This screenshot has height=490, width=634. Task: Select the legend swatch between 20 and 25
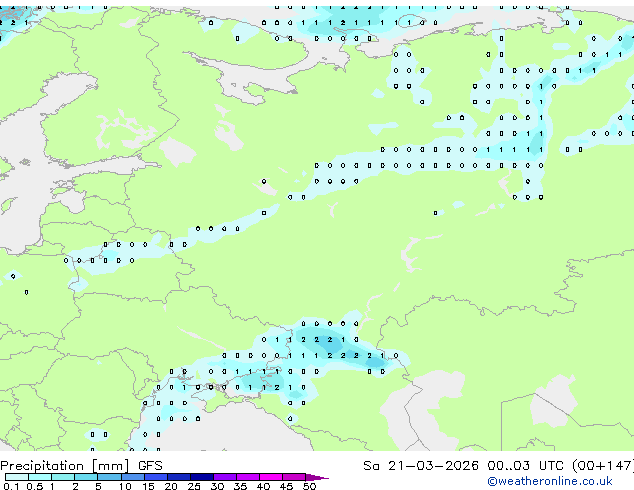click(179, 477)
